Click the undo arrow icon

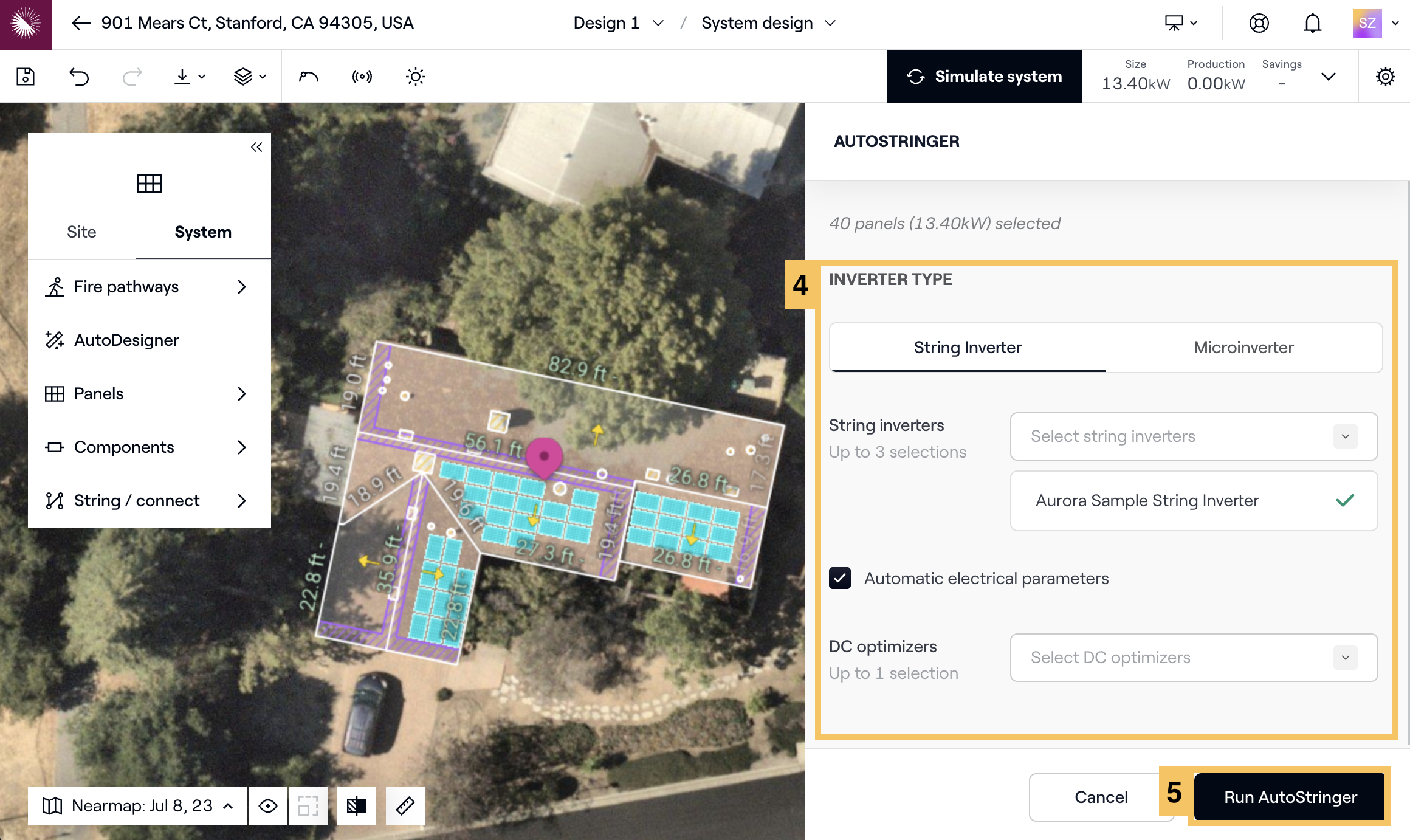click(x=79, y=77)
